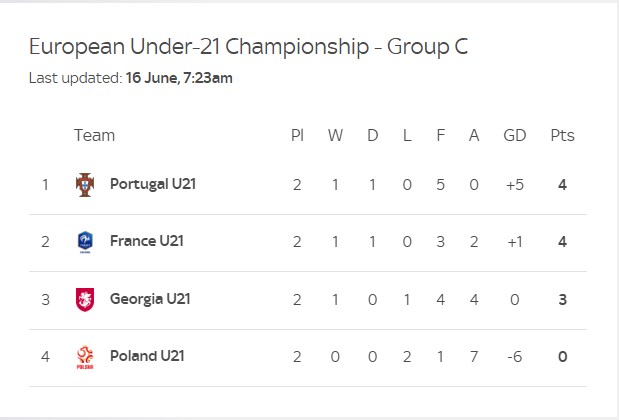
Task: Click the France U21 team crest
Action: click(x=85, y=241)
